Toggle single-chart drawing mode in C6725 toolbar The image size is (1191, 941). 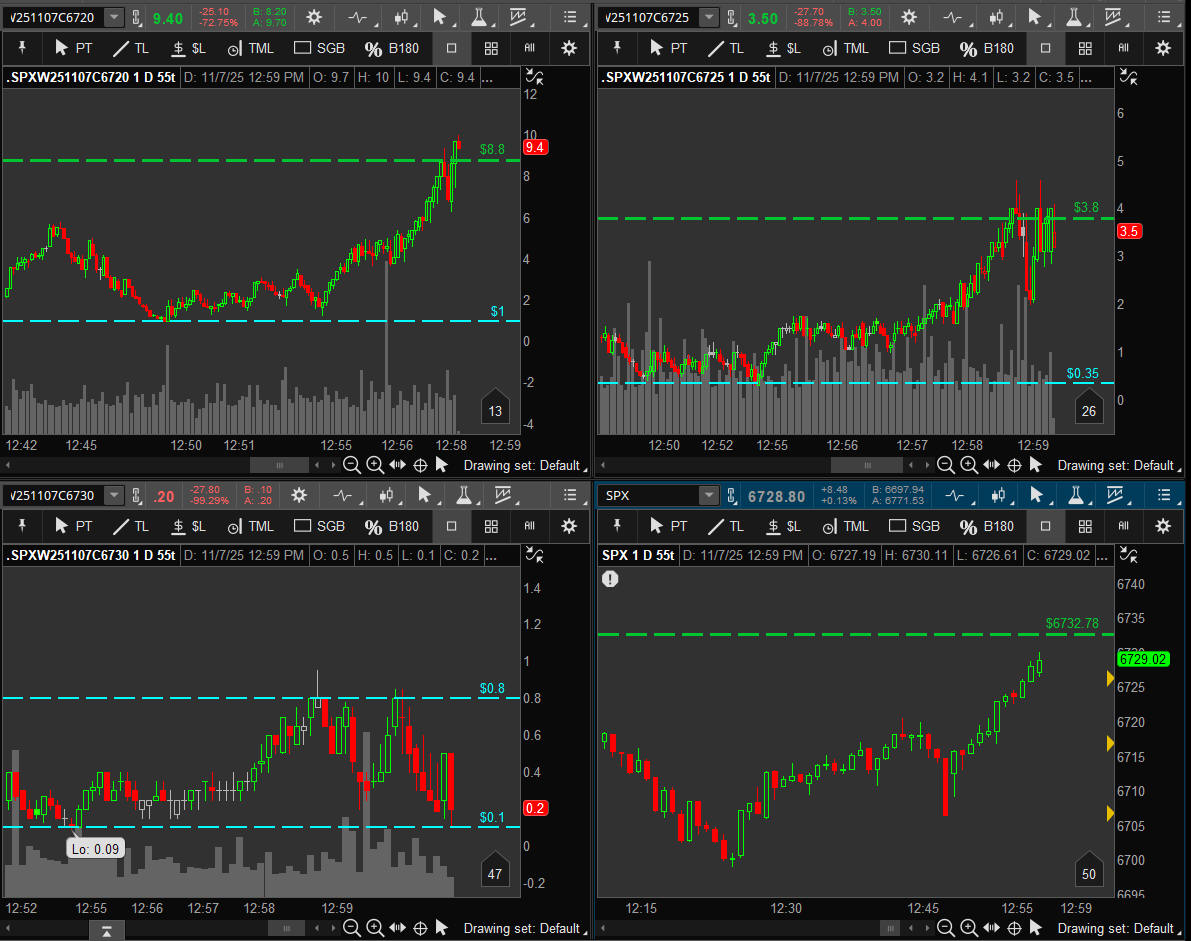pos(1046,48)
